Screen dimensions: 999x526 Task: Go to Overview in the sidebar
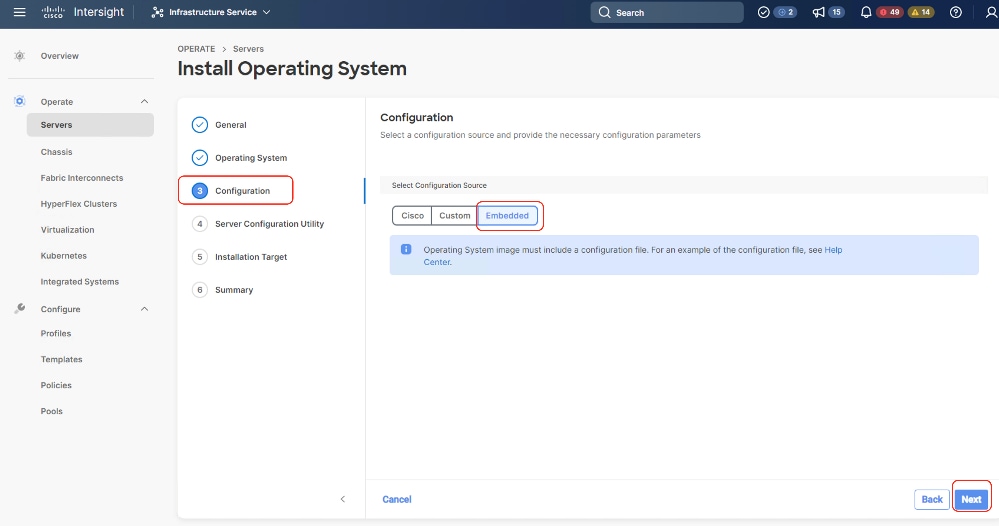(x=60, y=56)
